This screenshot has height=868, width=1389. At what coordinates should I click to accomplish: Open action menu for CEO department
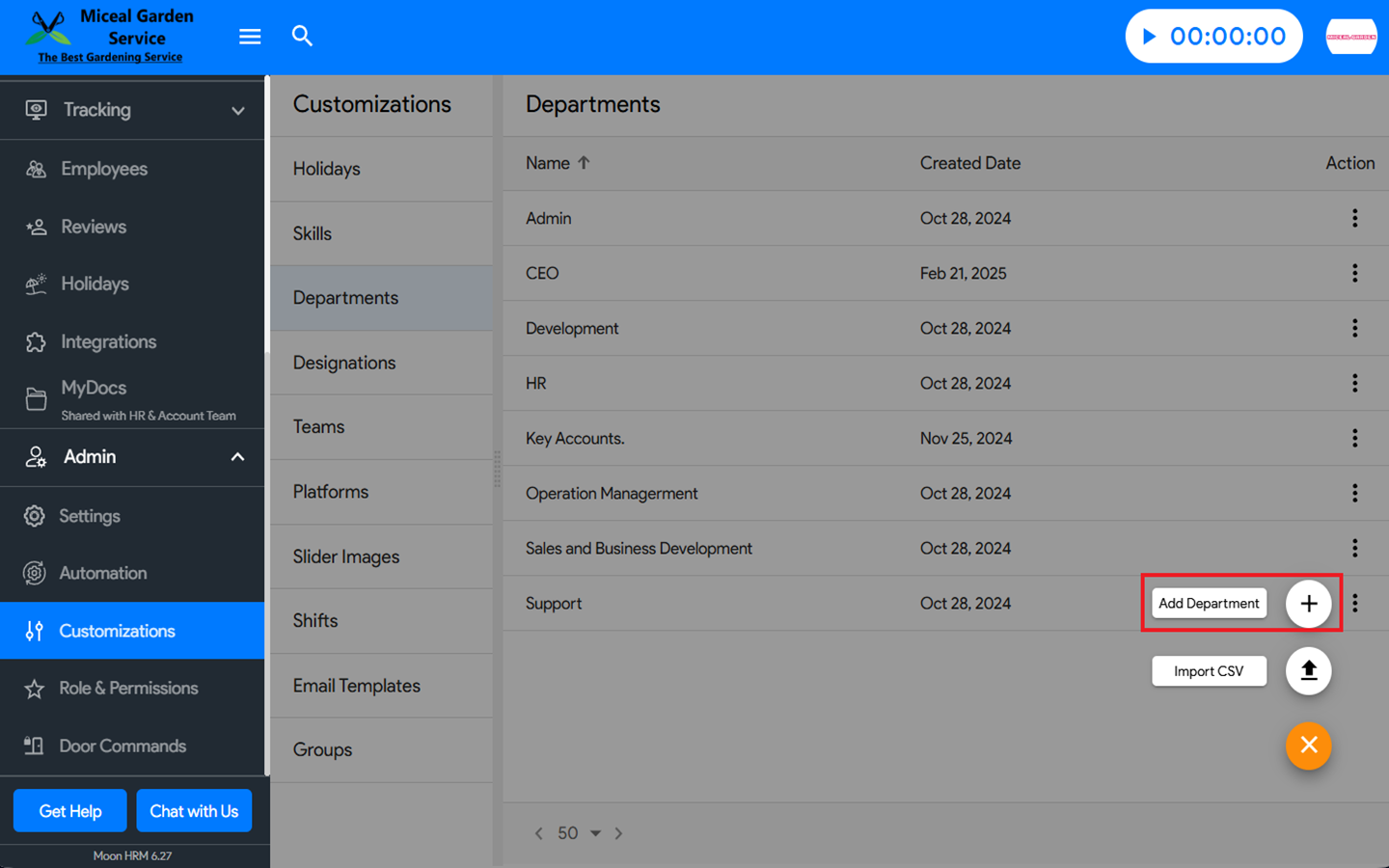tap(1354, 274)
